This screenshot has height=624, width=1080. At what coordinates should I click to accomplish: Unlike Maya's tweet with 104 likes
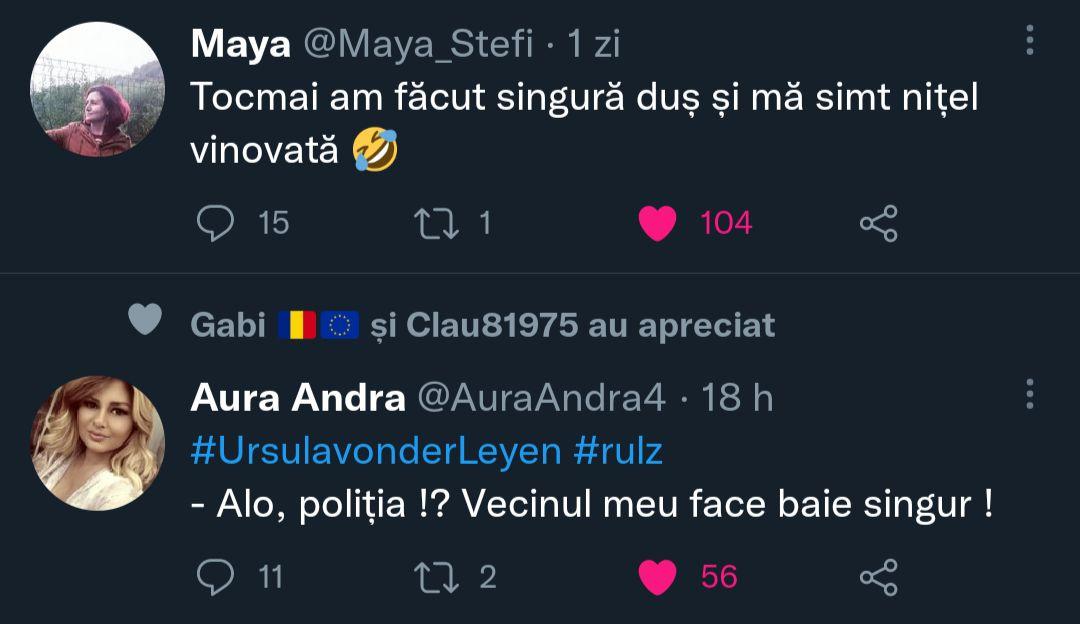coord(658,222)
